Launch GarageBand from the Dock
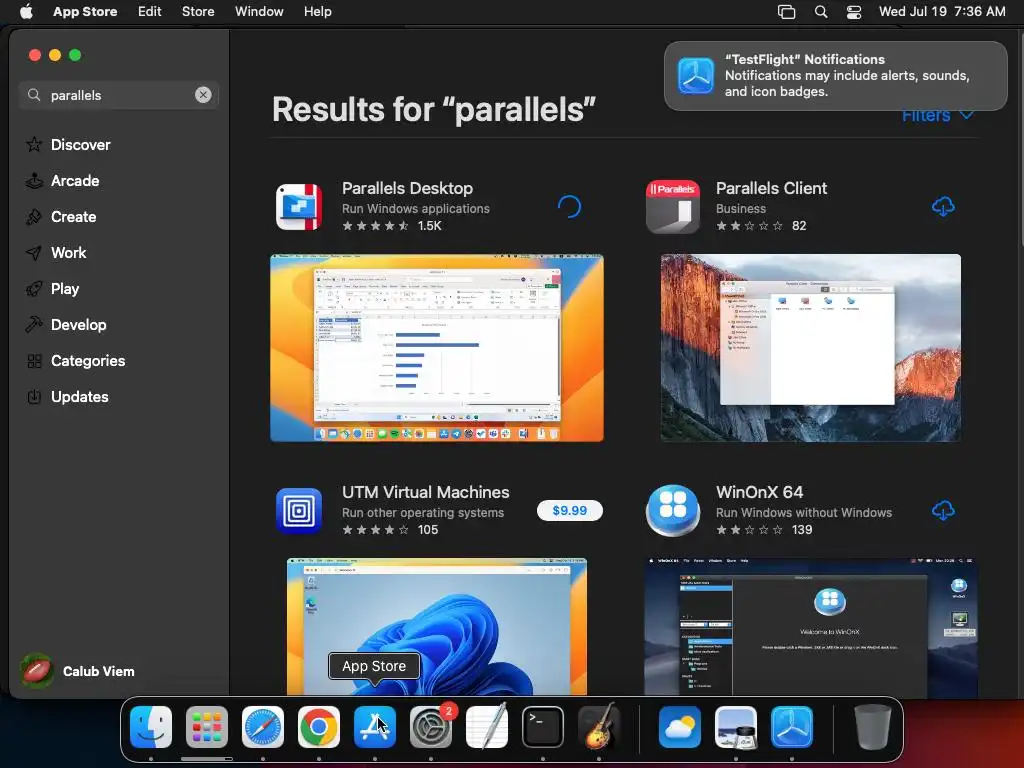The image size is (1024, 768). point(599,727)
